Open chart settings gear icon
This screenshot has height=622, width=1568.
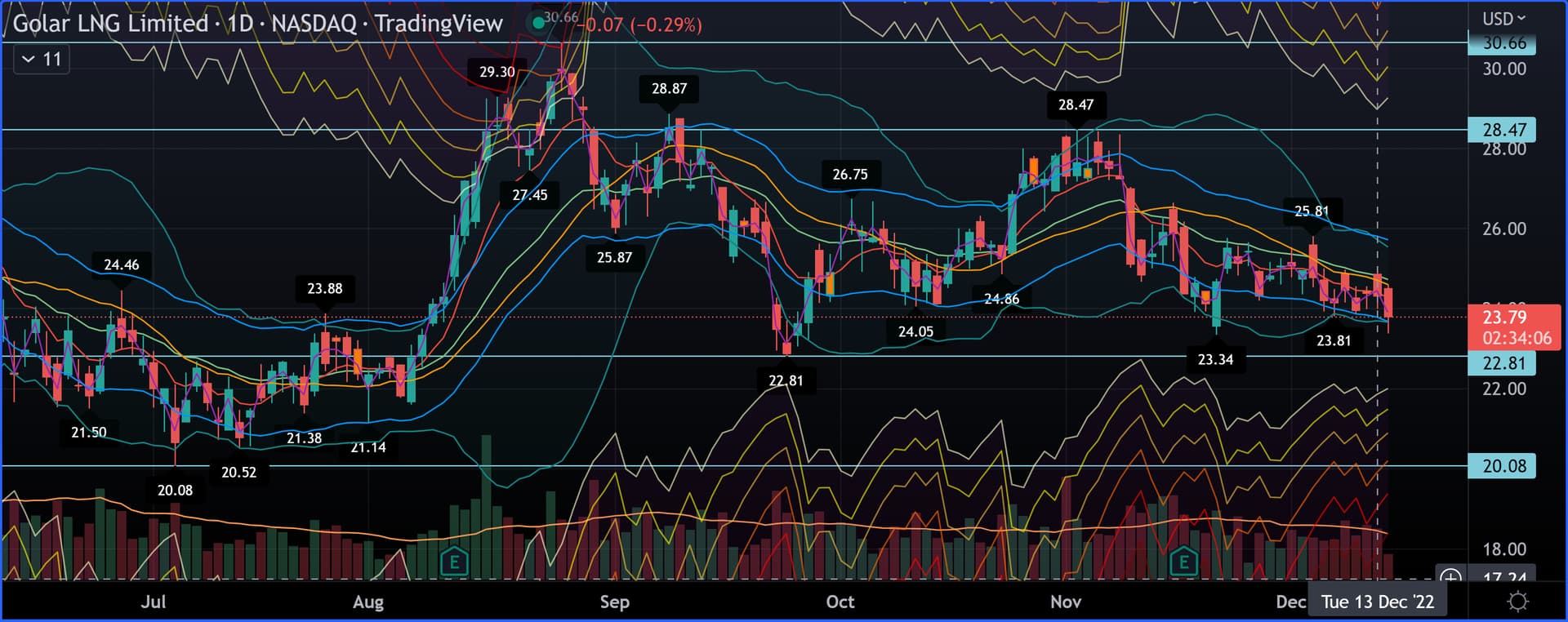click(1517, 602)
